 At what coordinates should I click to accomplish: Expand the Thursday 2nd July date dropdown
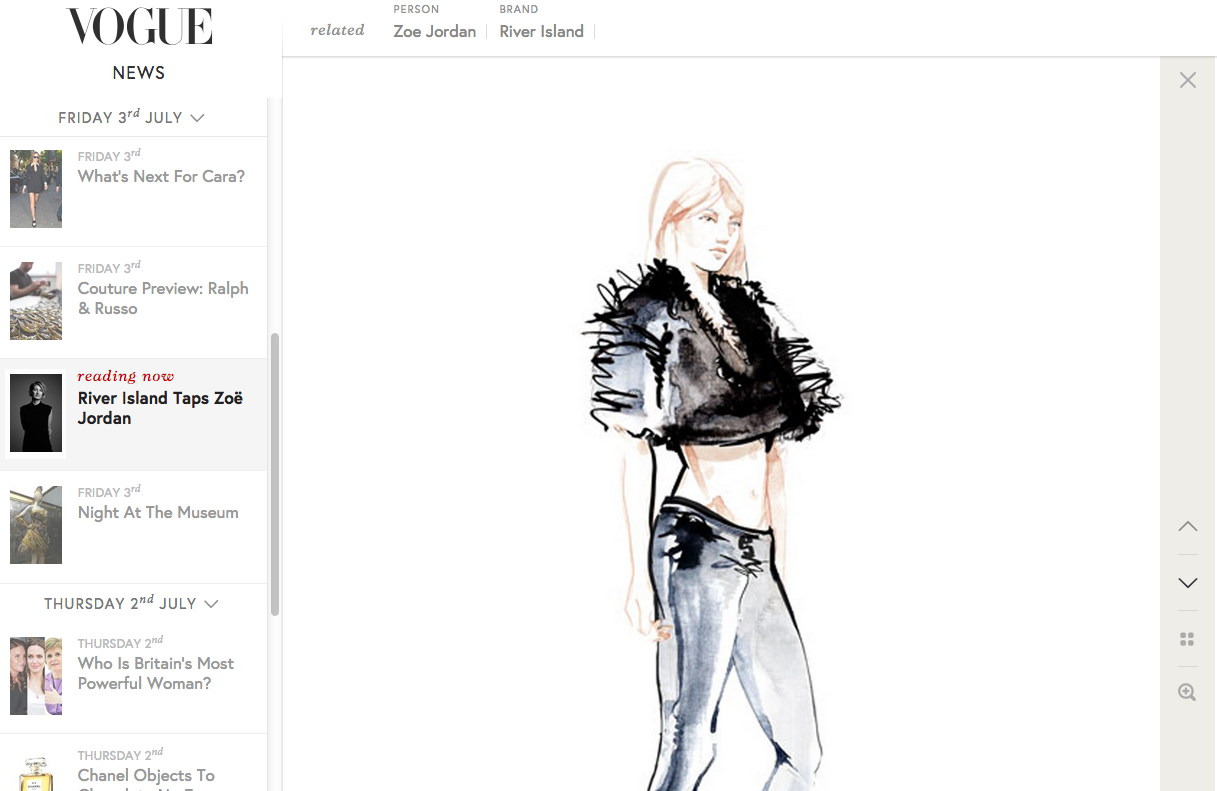132,603
